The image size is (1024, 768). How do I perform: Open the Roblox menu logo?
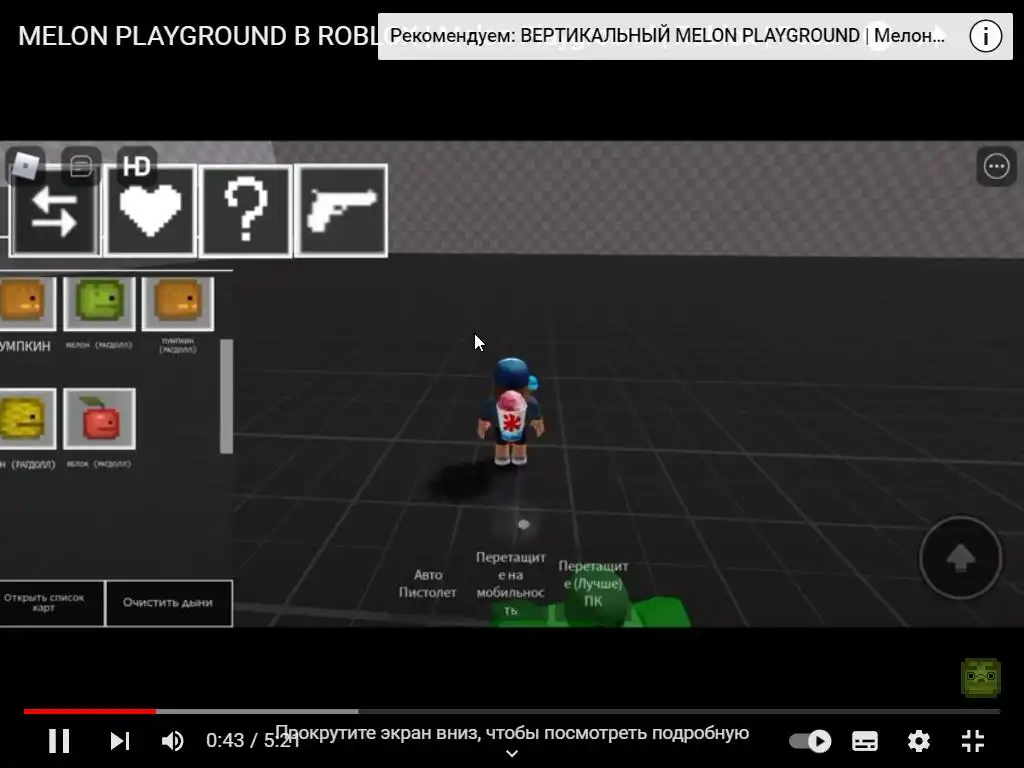click(25, 166)
